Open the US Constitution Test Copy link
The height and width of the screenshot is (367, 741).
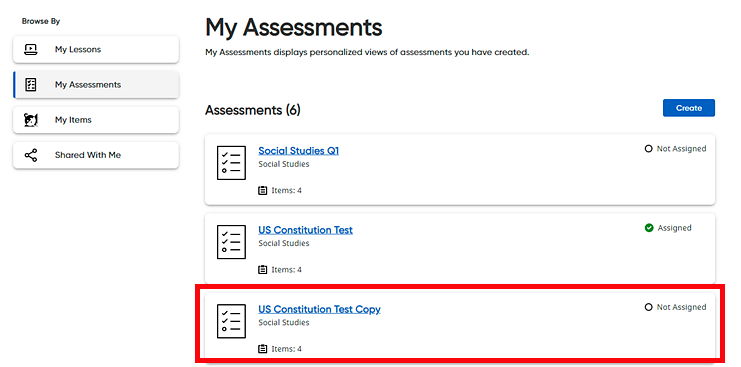pyautogui.click(x=319, y=310)
